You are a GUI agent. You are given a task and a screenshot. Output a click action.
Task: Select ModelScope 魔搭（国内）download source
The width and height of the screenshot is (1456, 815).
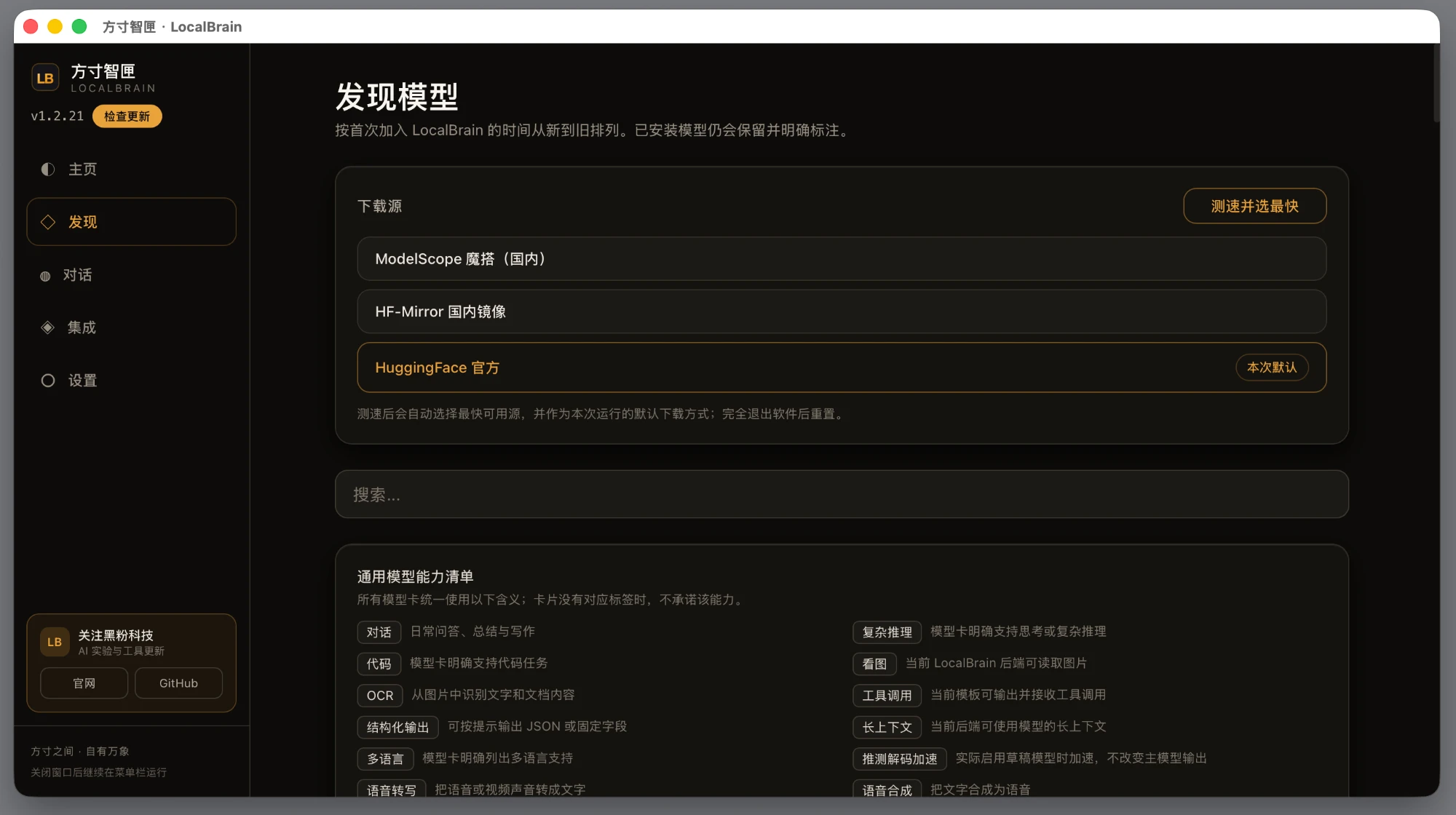click(x=842, y=258)
